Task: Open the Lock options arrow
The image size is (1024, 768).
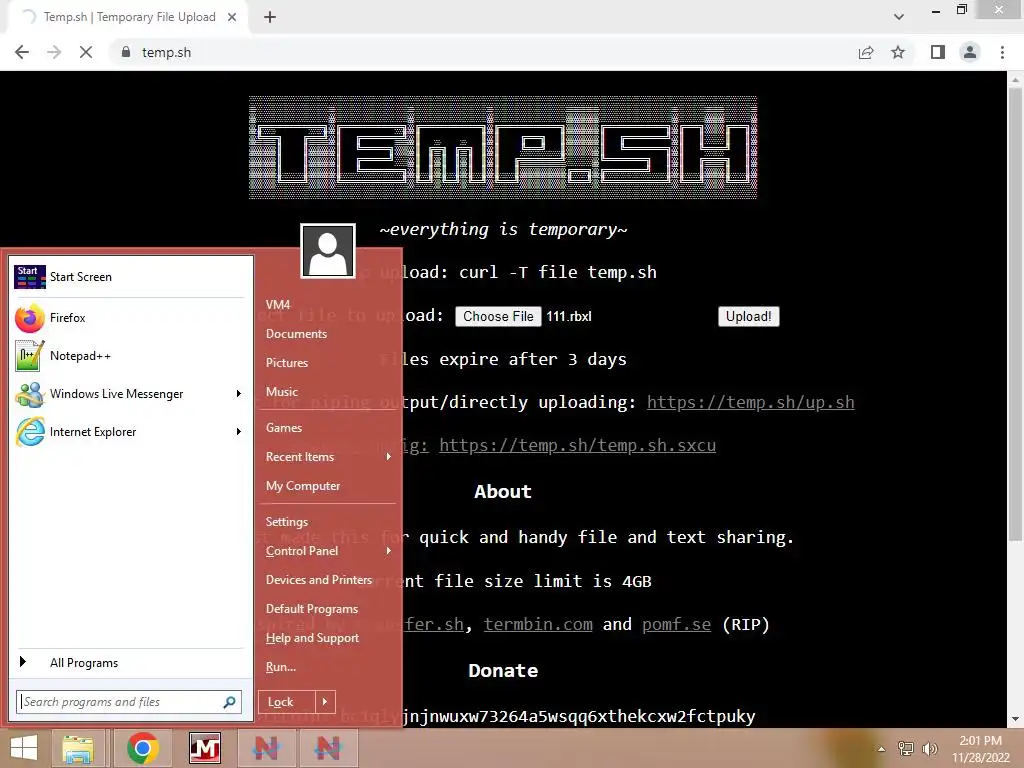Action: (325, 702)
